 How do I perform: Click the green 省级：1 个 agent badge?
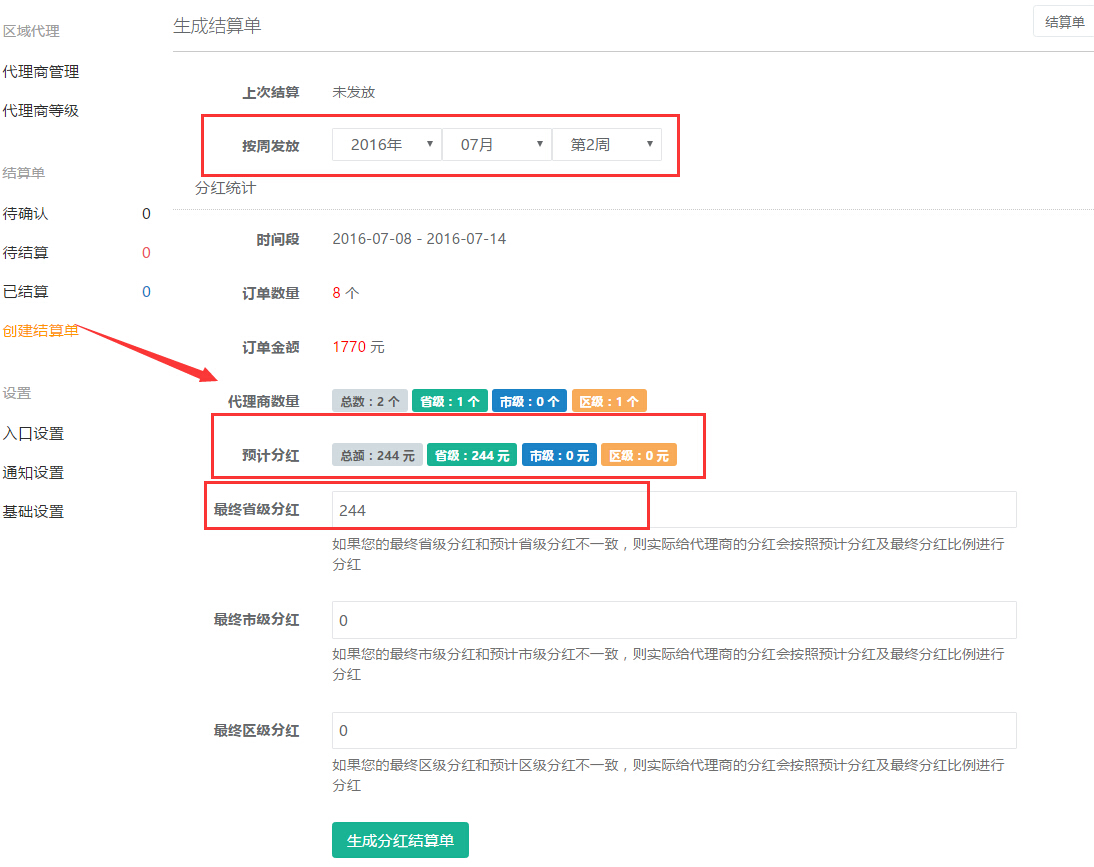450,401
